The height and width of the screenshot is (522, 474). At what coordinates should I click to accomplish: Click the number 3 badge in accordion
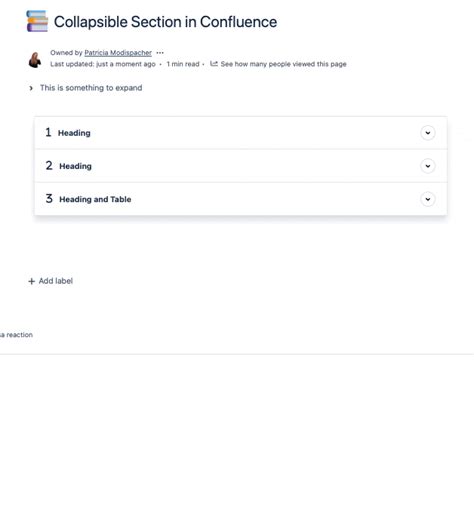point(49,199)
